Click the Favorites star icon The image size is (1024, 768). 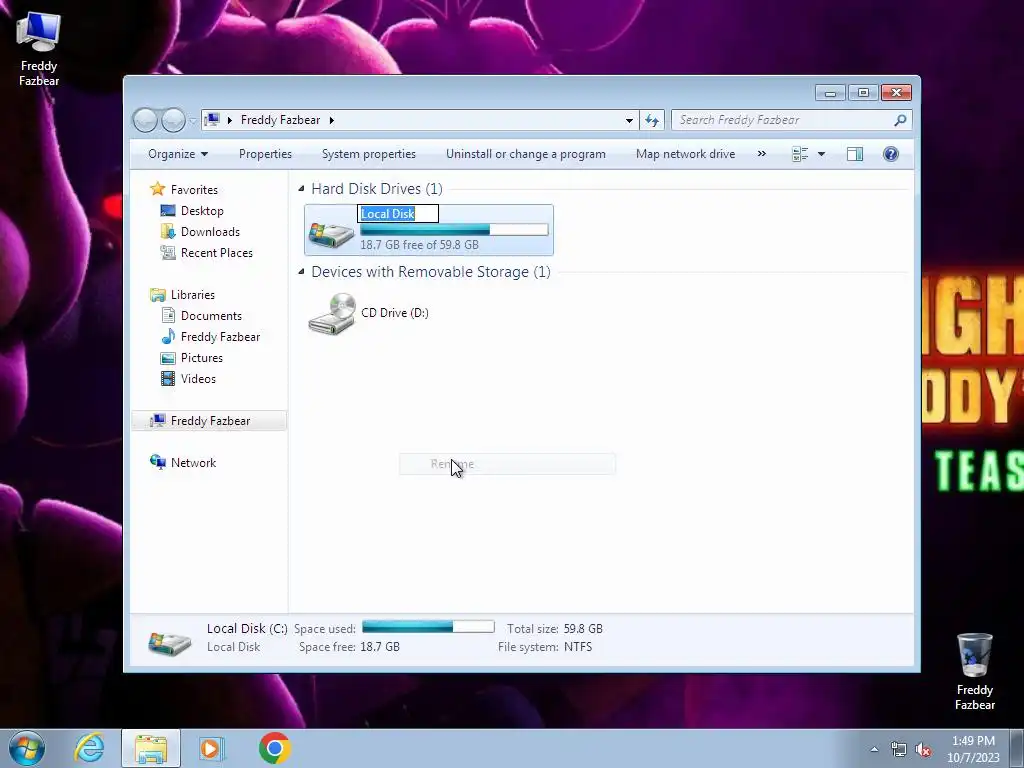157,189
